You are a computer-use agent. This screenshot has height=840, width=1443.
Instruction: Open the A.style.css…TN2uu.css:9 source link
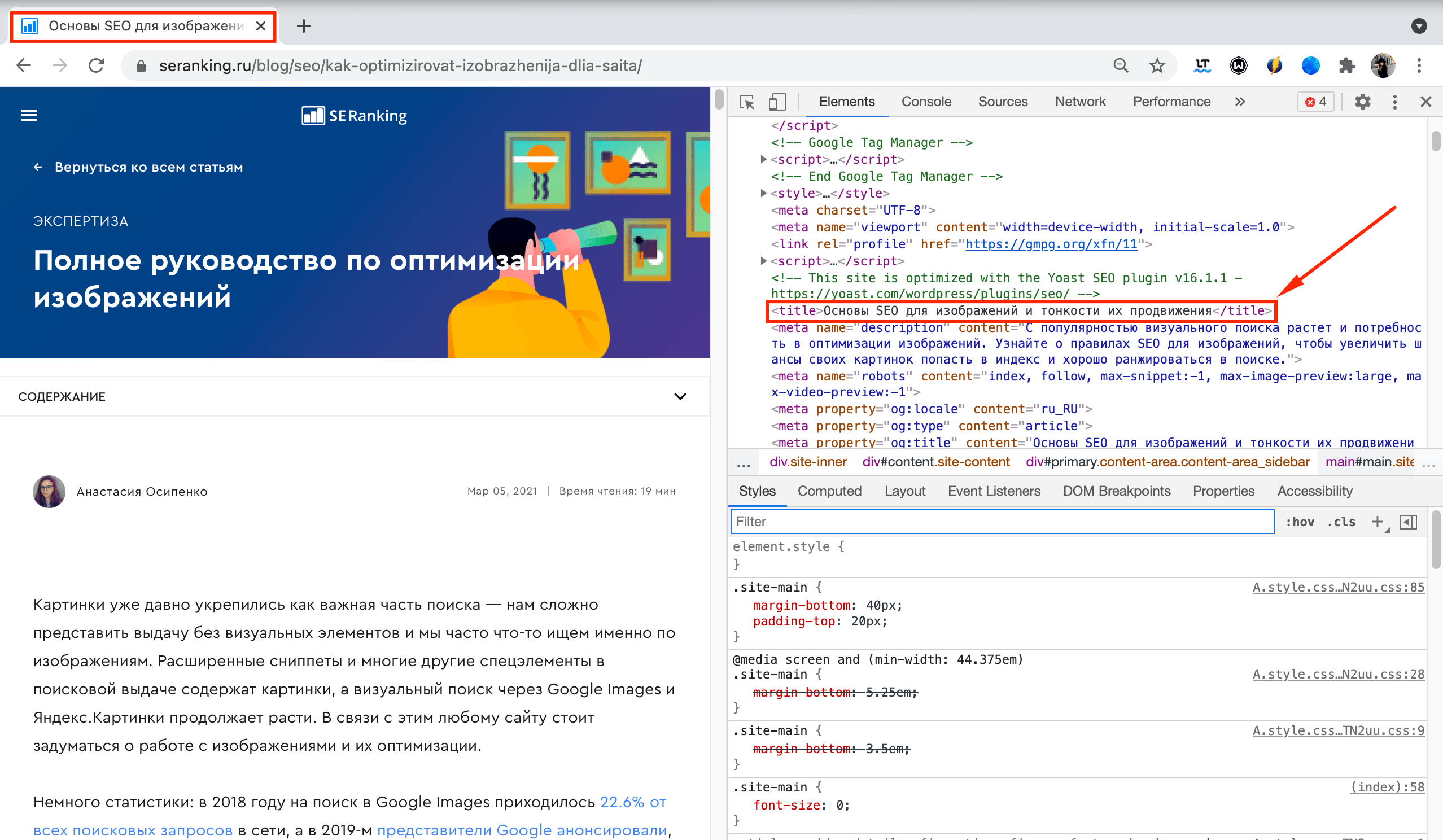pyautogui.click(x=1337, y=730)
